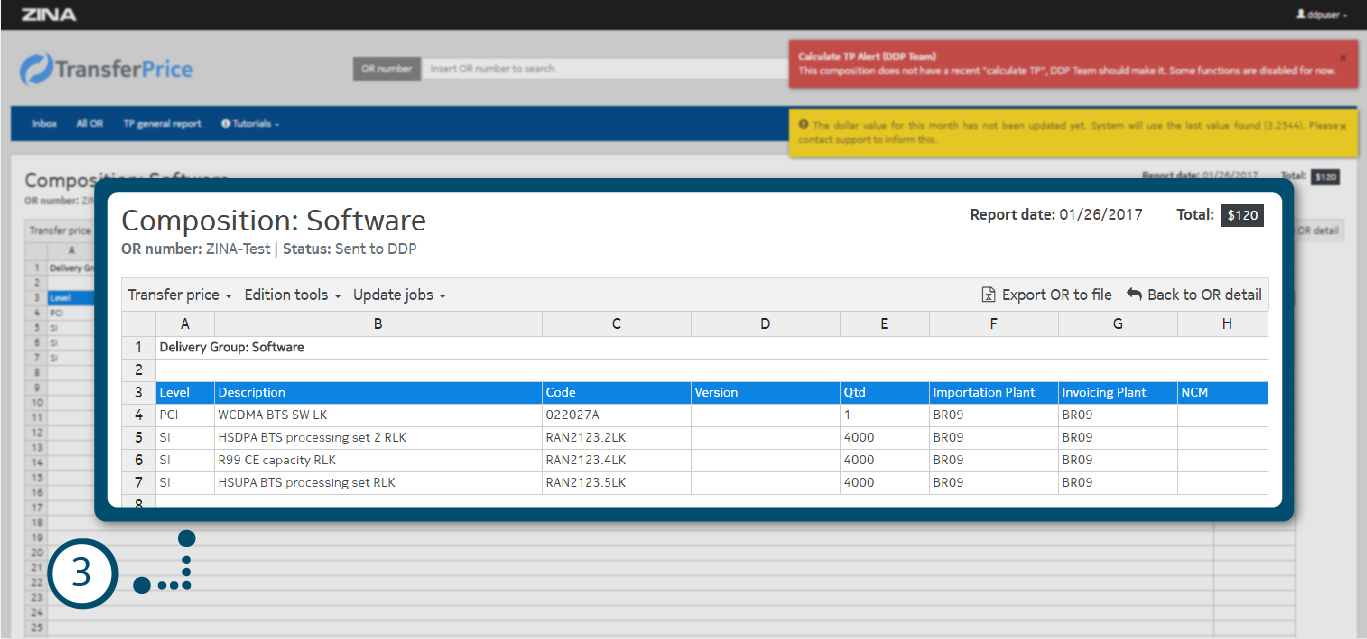
Task: Expand the Edition tools dropdown
Action: (293, 295)
